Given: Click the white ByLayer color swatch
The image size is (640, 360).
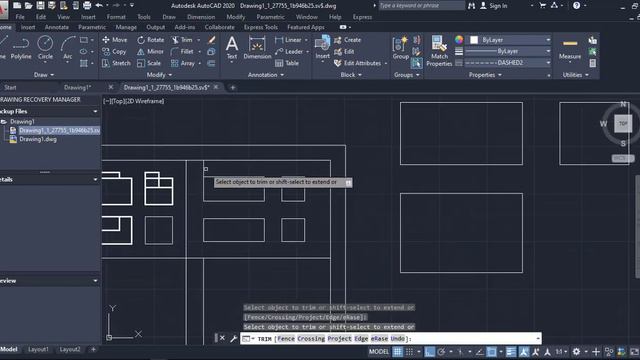Looking at the screenshot, I should coord(474,40).
